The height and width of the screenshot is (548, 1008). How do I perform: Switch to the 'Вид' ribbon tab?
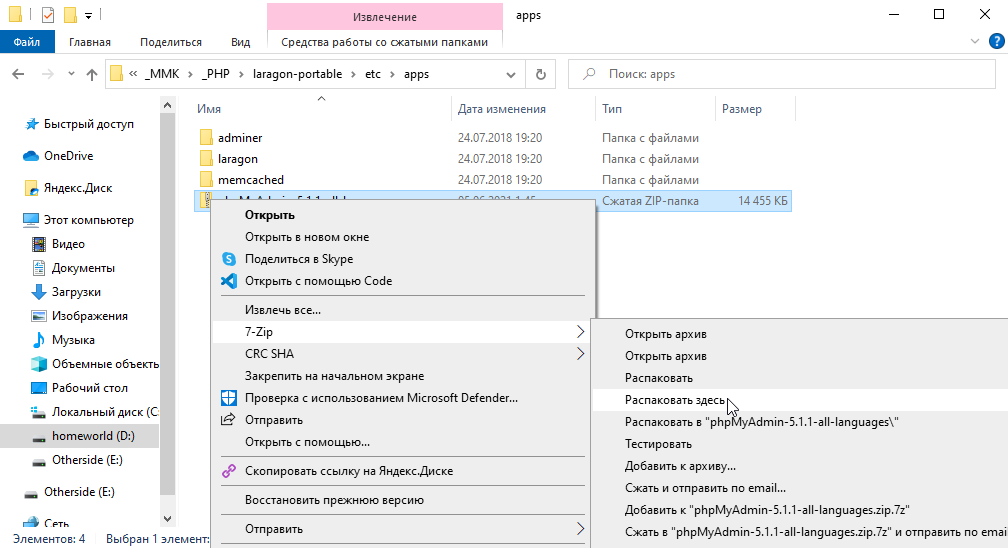click(x=240, y=42)
